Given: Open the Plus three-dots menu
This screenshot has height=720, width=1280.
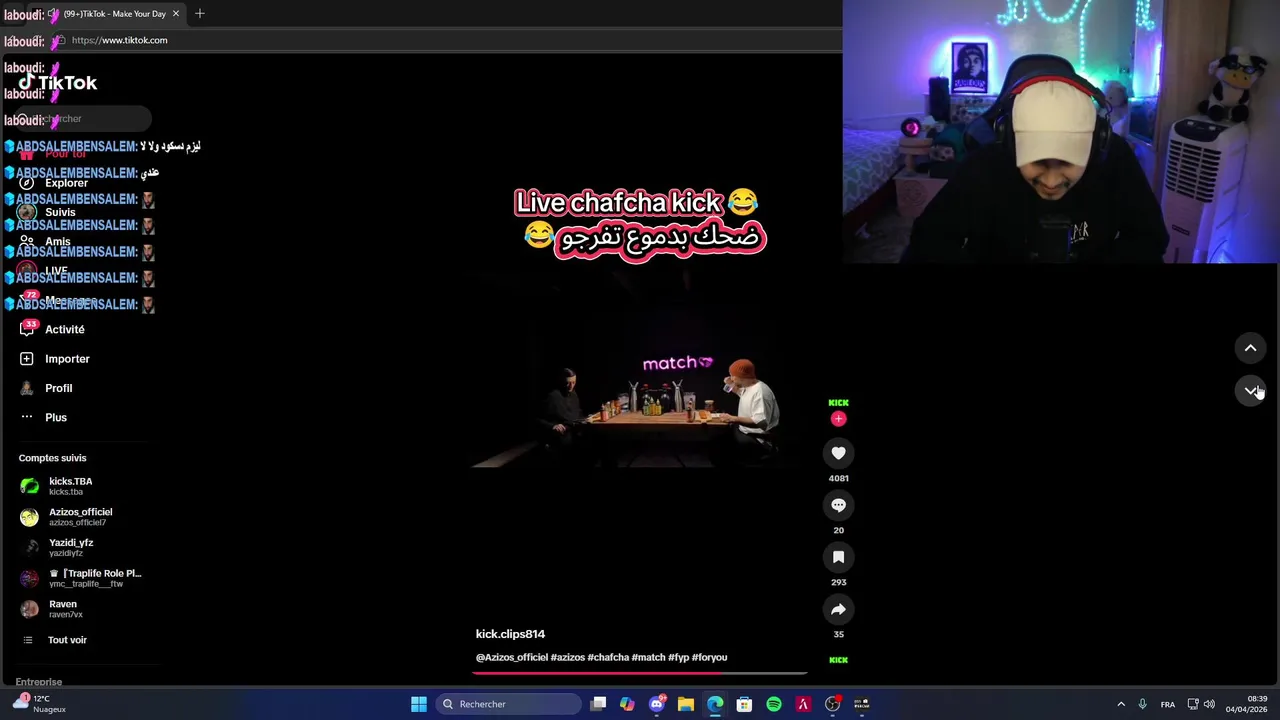Looking at the screenshot, I should (x=27, y=417).
